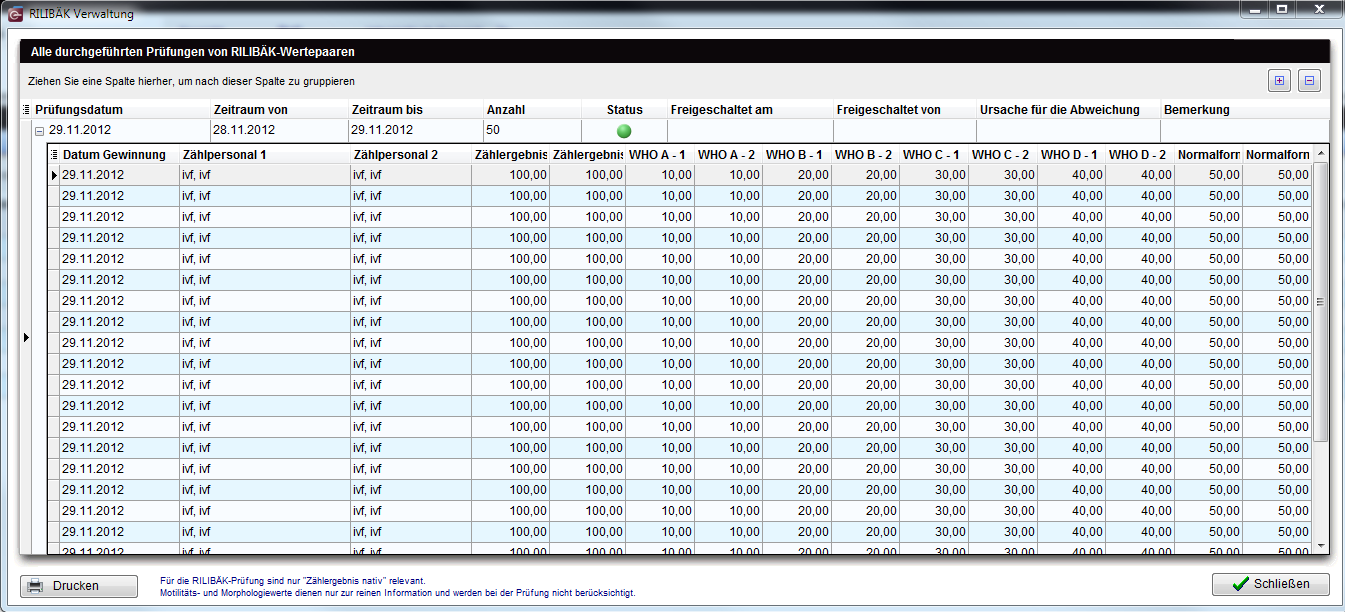Image resolution: width=1345 pixels, height=612 pixels.
Task: Click the Schließen button
Action: tap(1270, 584)
